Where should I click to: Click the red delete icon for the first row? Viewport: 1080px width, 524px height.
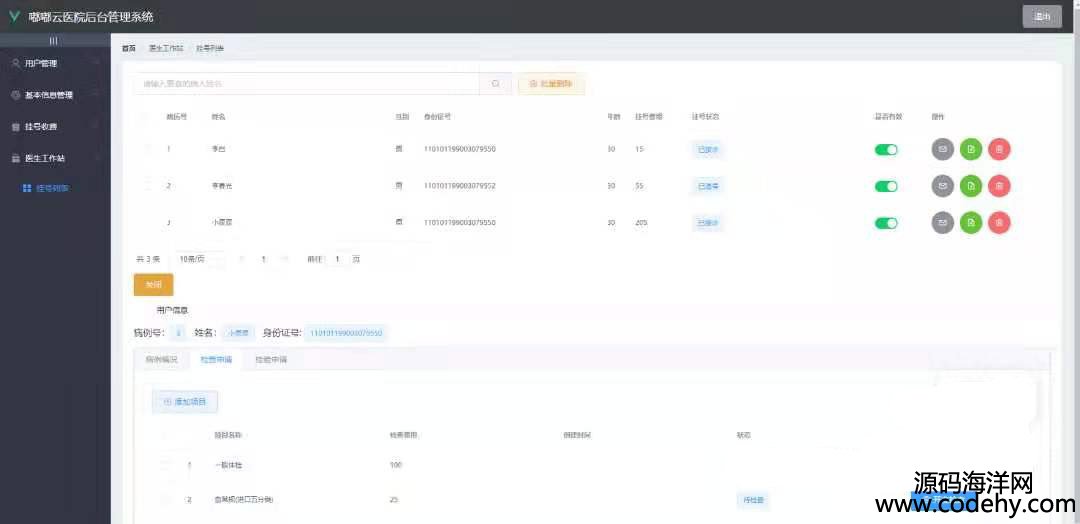coord(999,149)
